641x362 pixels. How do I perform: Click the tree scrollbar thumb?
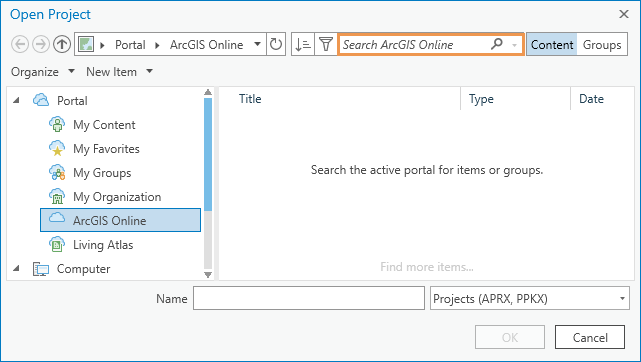pos(208,154)
